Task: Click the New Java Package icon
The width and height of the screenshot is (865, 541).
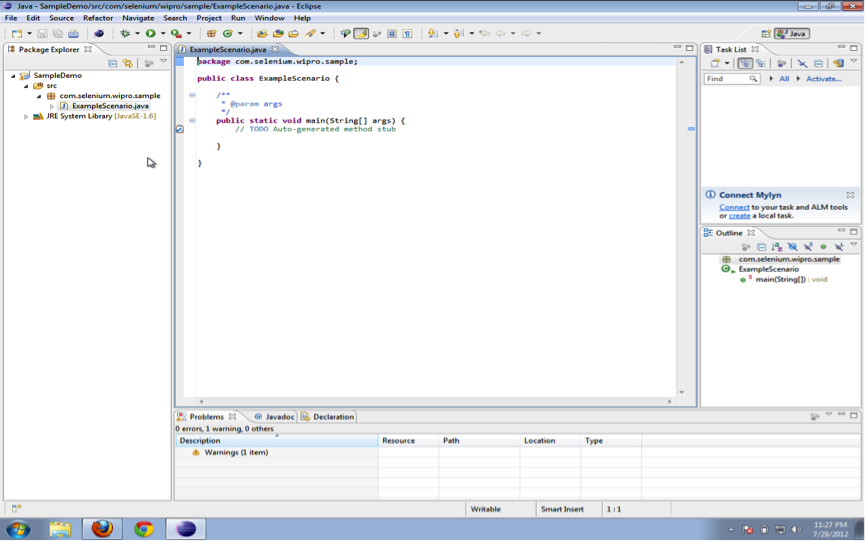Action: pyautogui.click(x=211, y=34)
